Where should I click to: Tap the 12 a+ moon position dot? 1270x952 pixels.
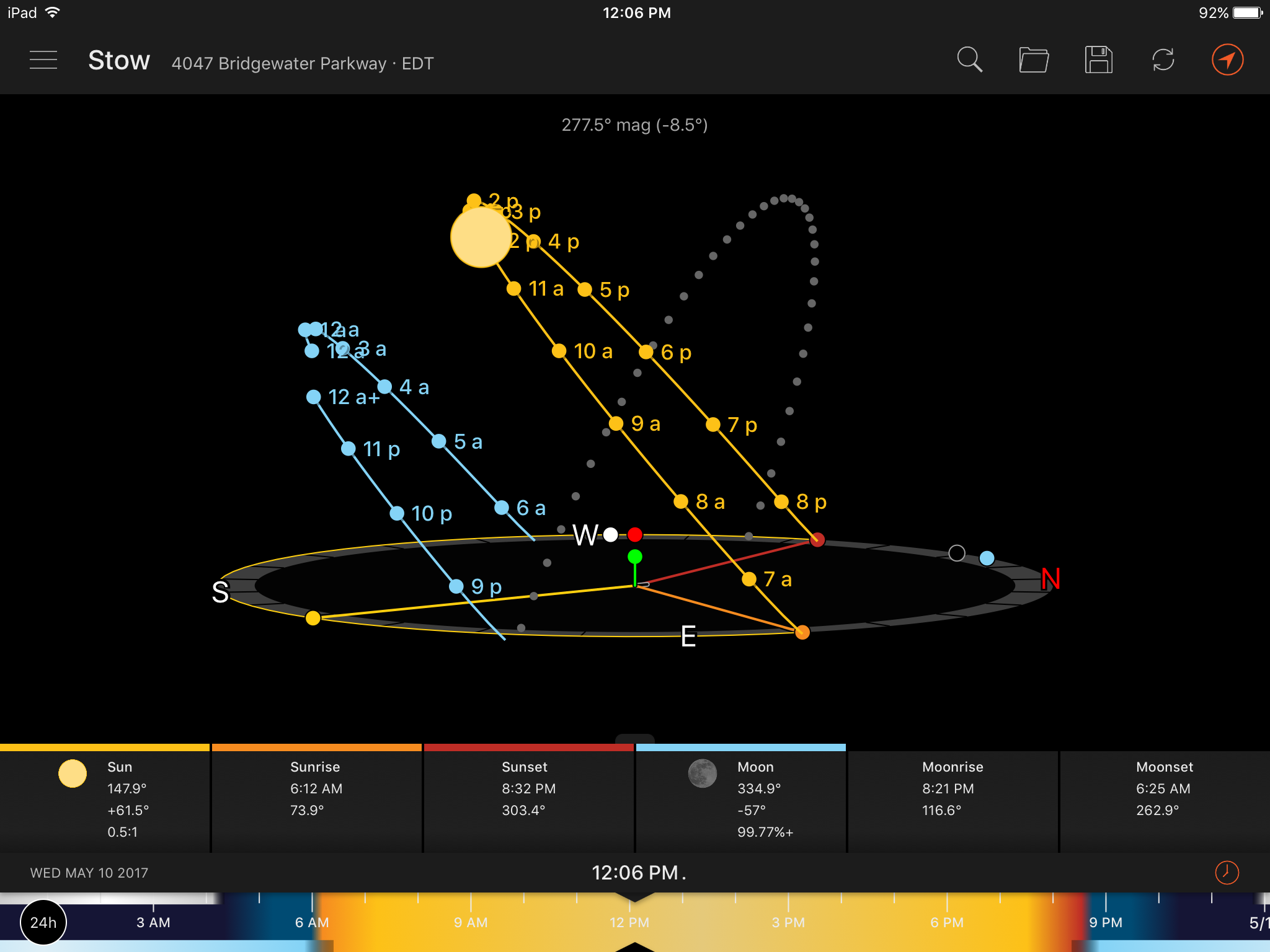[x=314, y=397]
